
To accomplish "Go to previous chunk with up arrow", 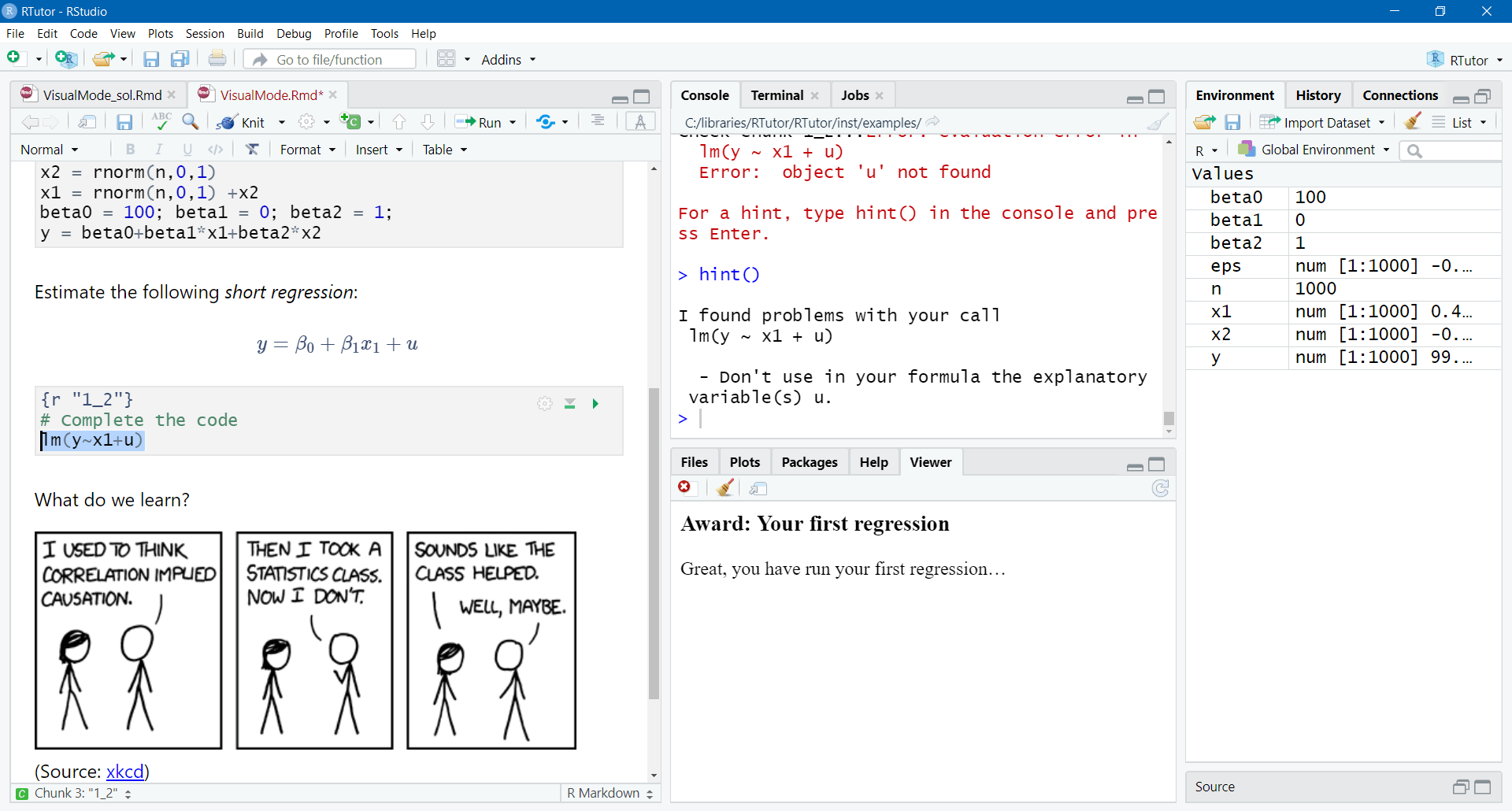I will coord(399,122).
